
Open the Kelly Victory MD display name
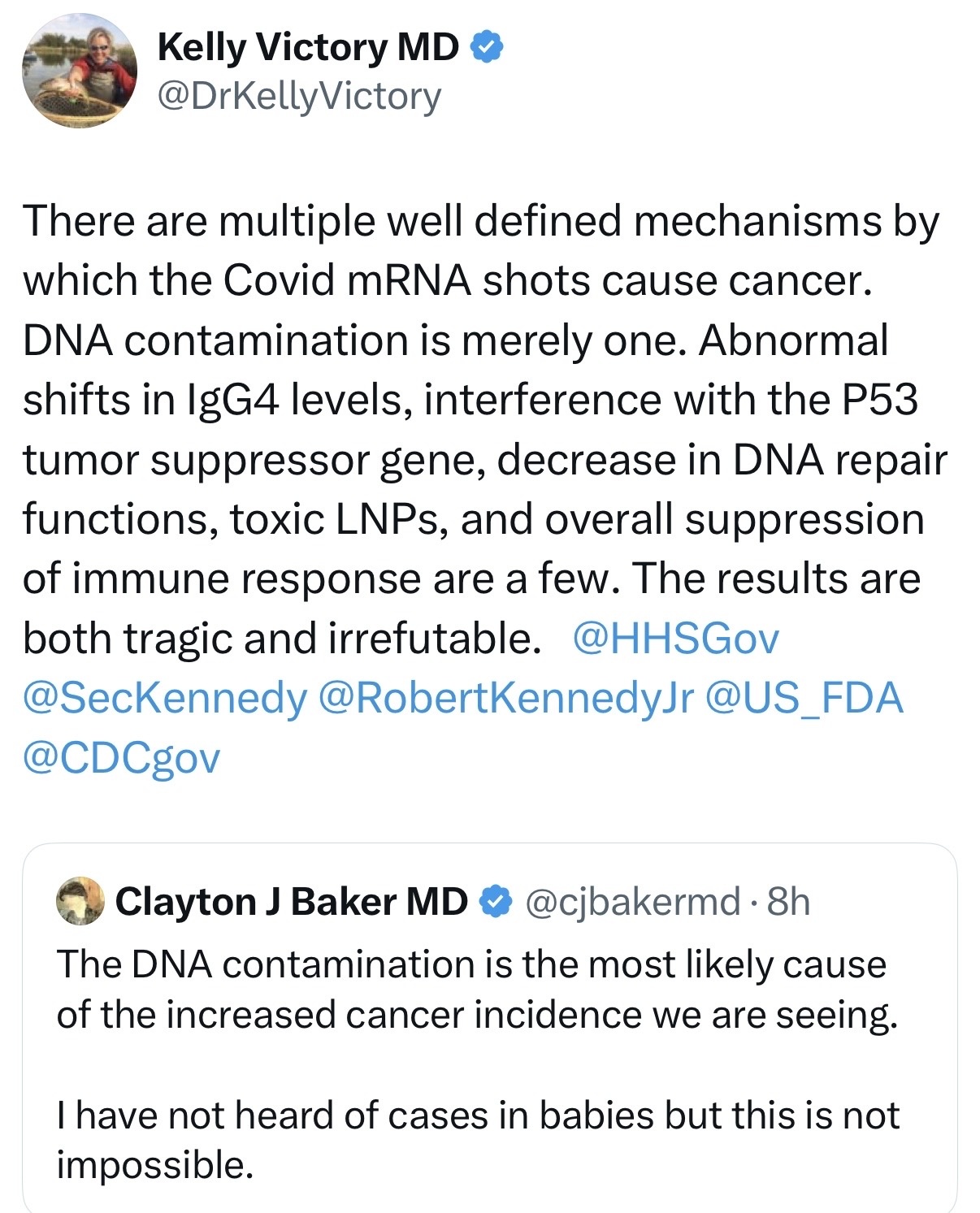point(308,47)
